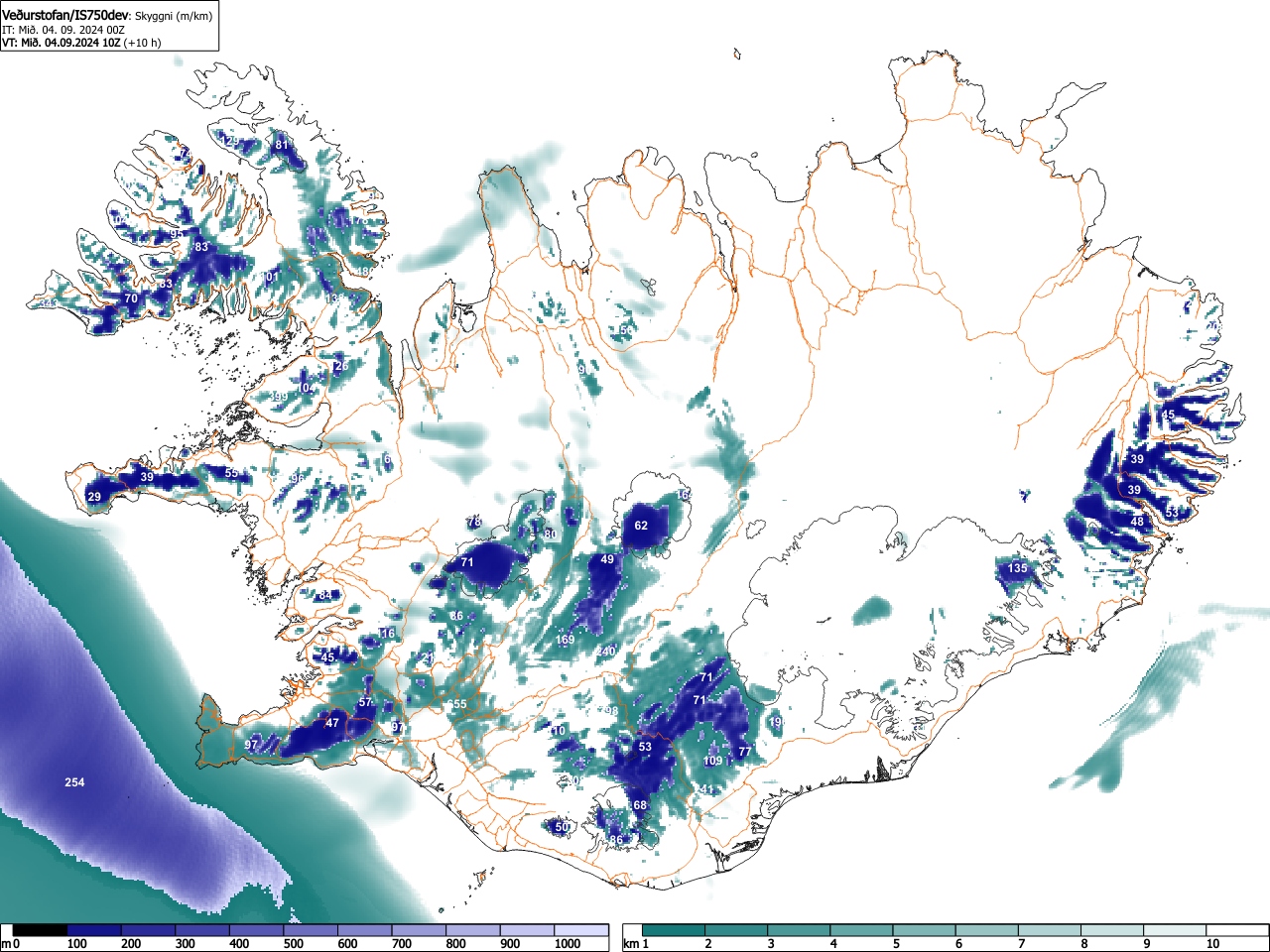Select the IT: Mið. 04. 09. 2024 00Z line
The width and height of the screenshot is (1270, 952).
click(x=62, y=30)
